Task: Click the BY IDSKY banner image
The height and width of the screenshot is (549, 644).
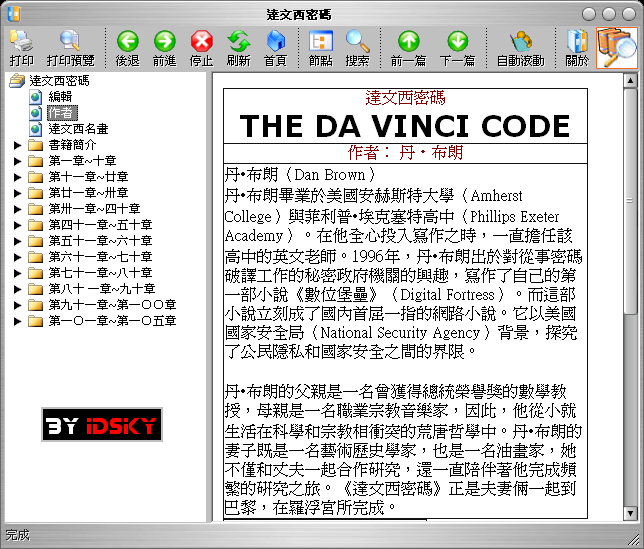Action: 102,425
